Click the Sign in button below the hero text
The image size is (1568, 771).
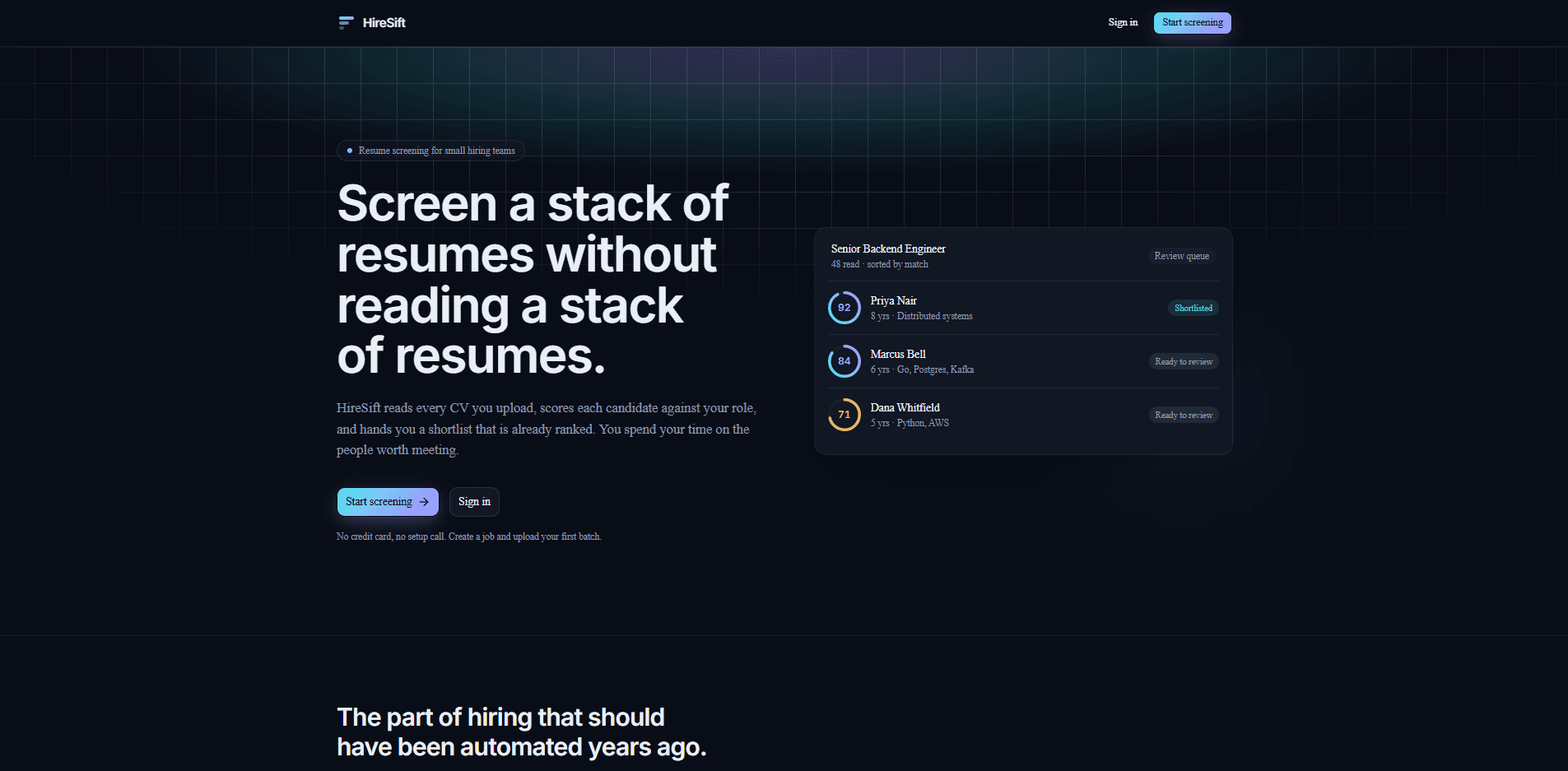474,502
